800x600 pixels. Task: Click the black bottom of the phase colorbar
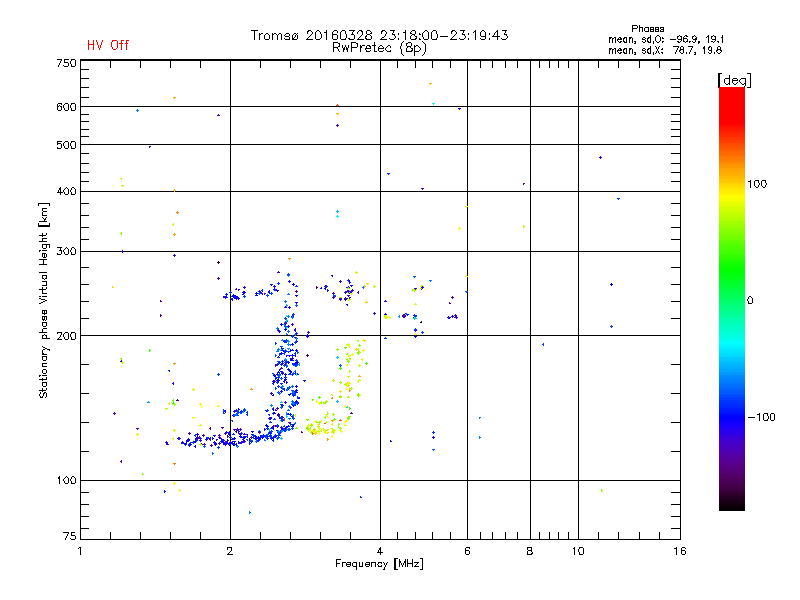(x=732, y=503)
